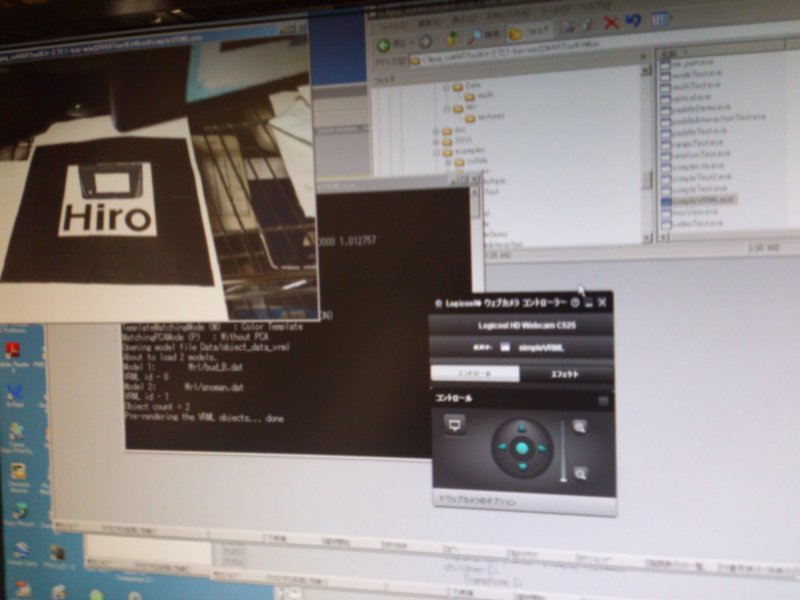Collapse the Data folder node
This screenshot has height=600, width=800.
point(446,88)
